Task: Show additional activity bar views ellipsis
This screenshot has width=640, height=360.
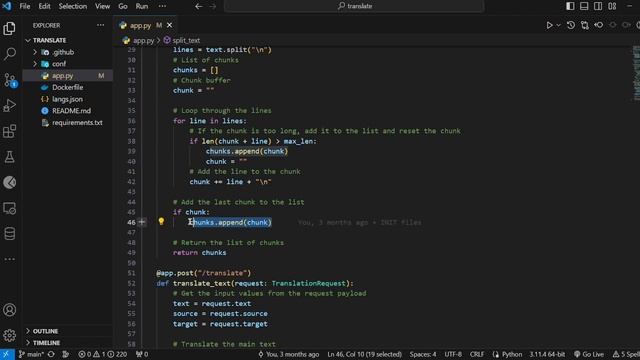Action: click(x=9, y=259)
